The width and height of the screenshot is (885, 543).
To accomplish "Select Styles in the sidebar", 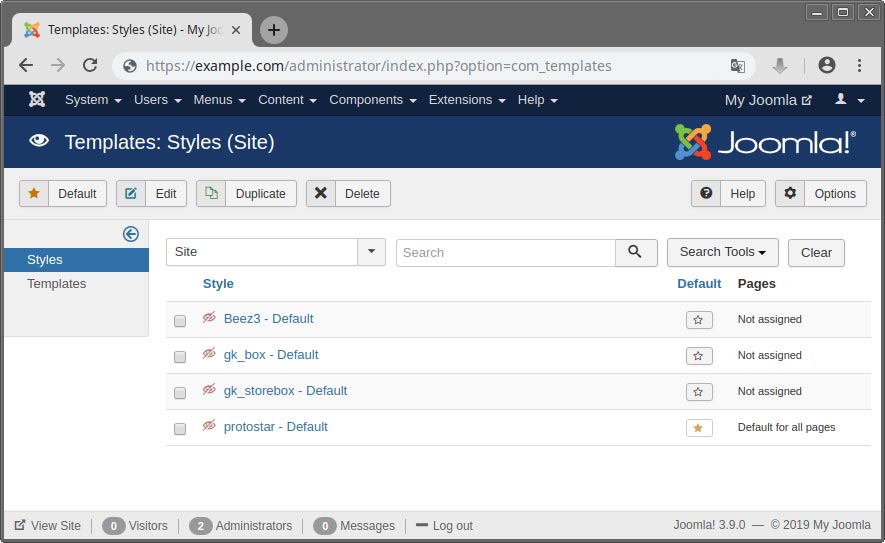I will 76,260.
